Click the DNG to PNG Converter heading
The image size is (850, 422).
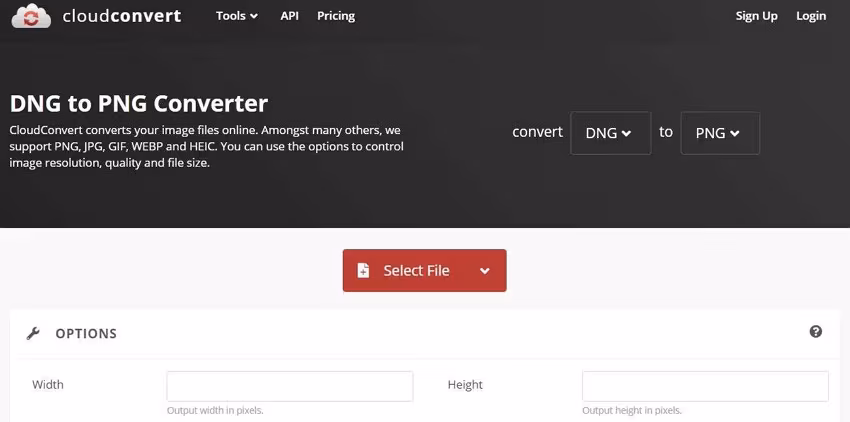point(139,104)
